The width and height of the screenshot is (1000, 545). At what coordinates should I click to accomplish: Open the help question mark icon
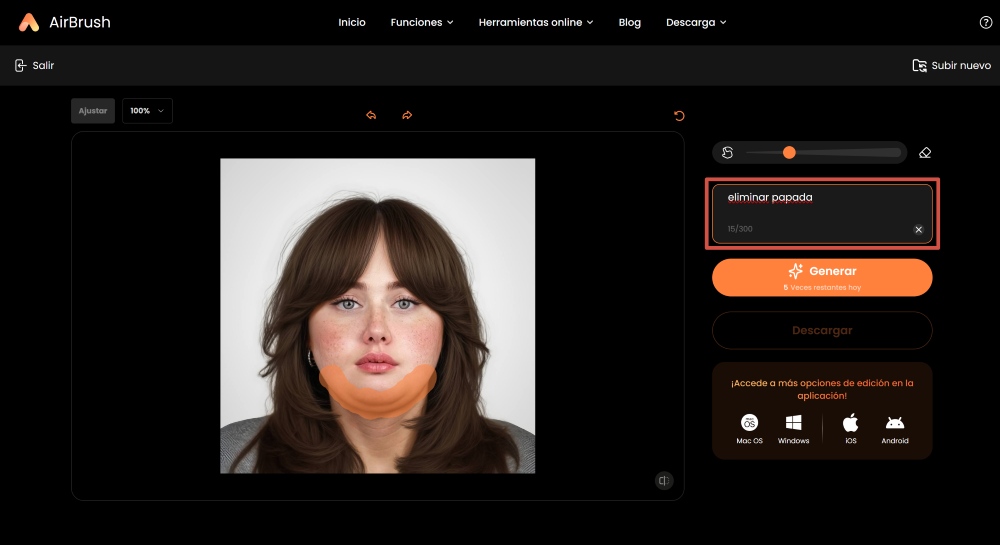985,22
